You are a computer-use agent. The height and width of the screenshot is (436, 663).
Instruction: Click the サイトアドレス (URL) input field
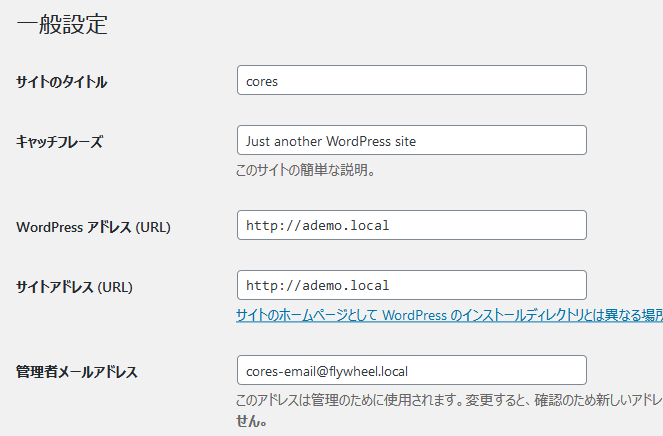411,285
